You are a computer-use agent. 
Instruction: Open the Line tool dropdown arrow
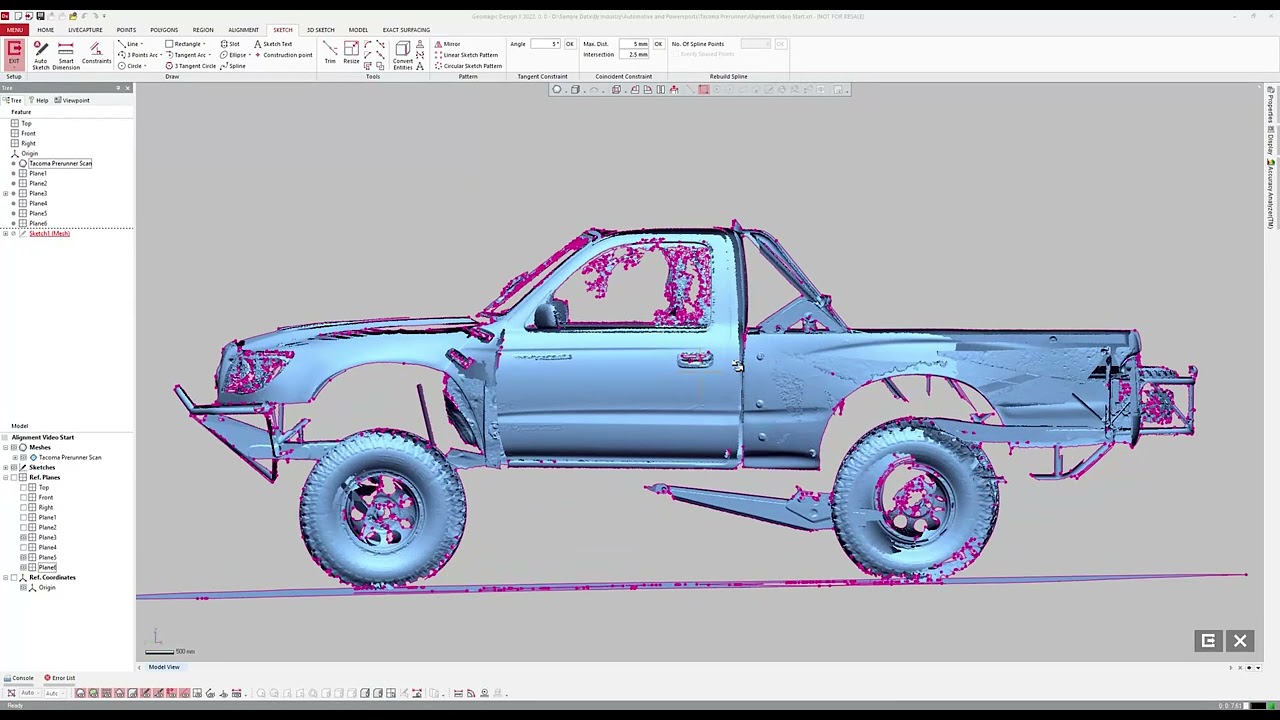(143, 44)
